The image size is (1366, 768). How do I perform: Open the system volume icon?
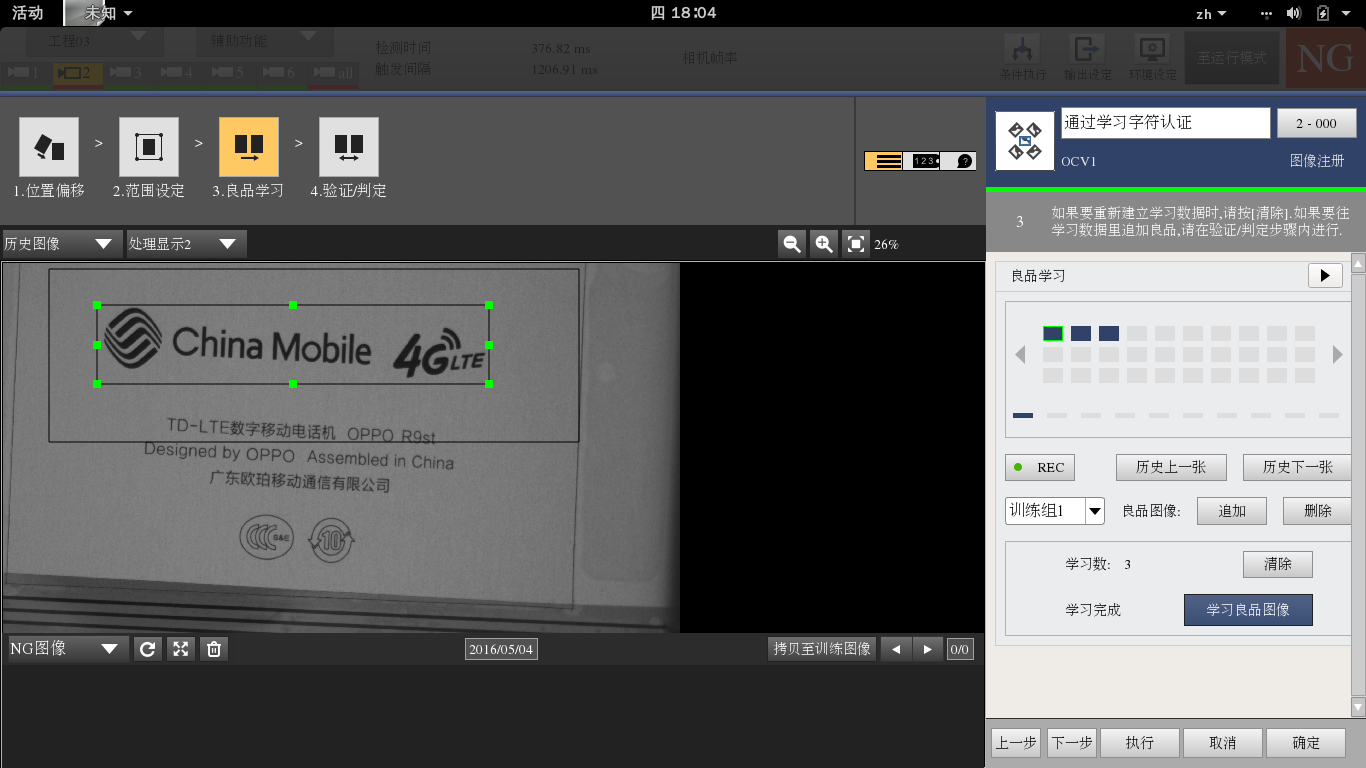1294,13
